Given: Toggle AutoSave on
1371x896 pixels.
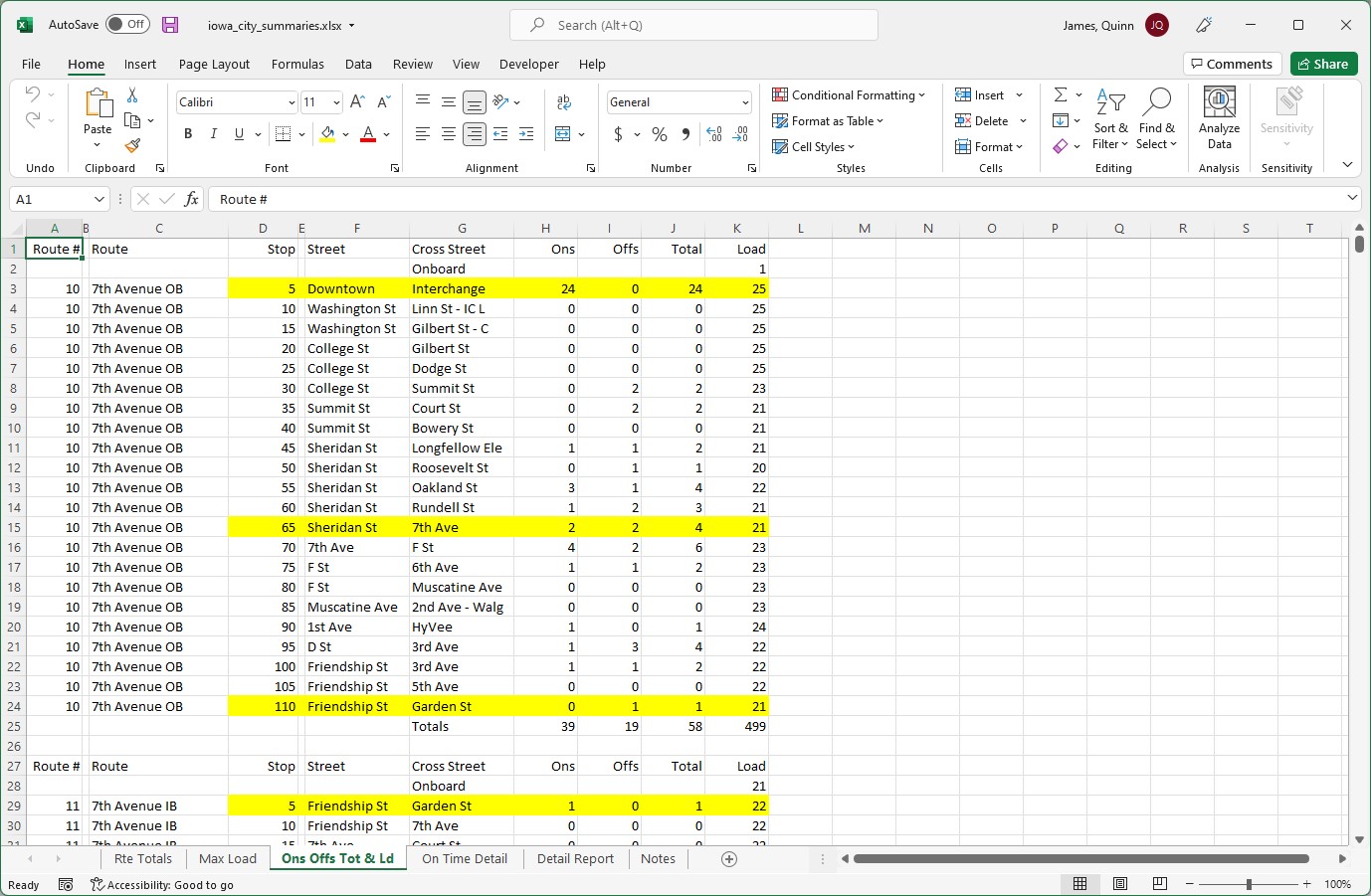Looking at the screenshot, I should pyautogui.click(x=127, y=25).
